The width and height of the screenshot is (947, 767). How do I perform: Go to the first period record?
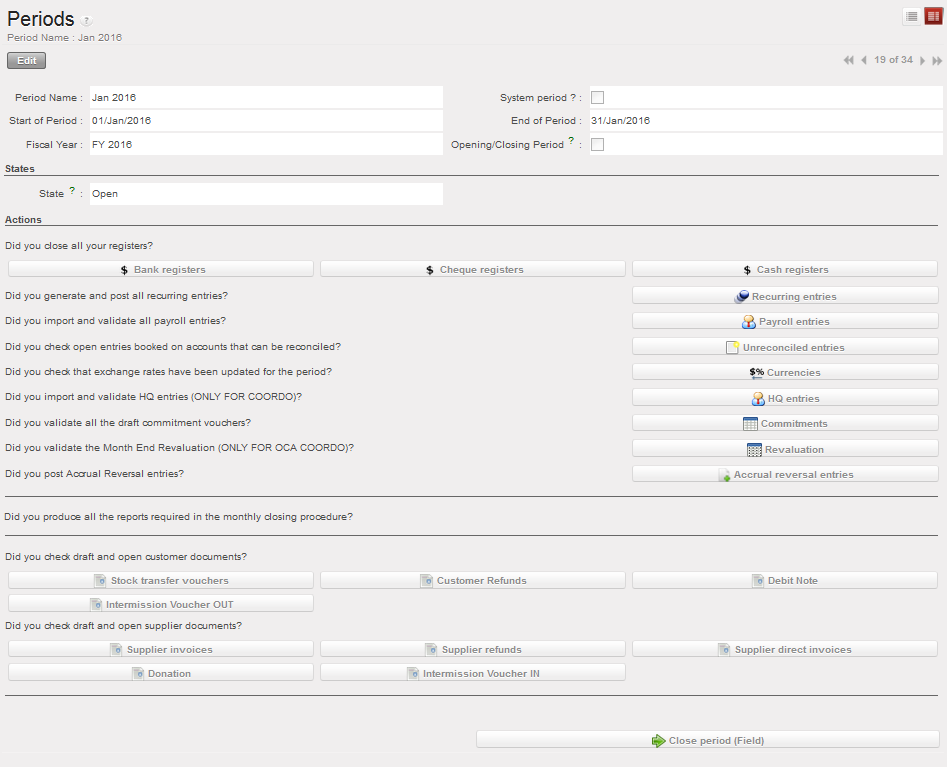click(x=848, y=61)
